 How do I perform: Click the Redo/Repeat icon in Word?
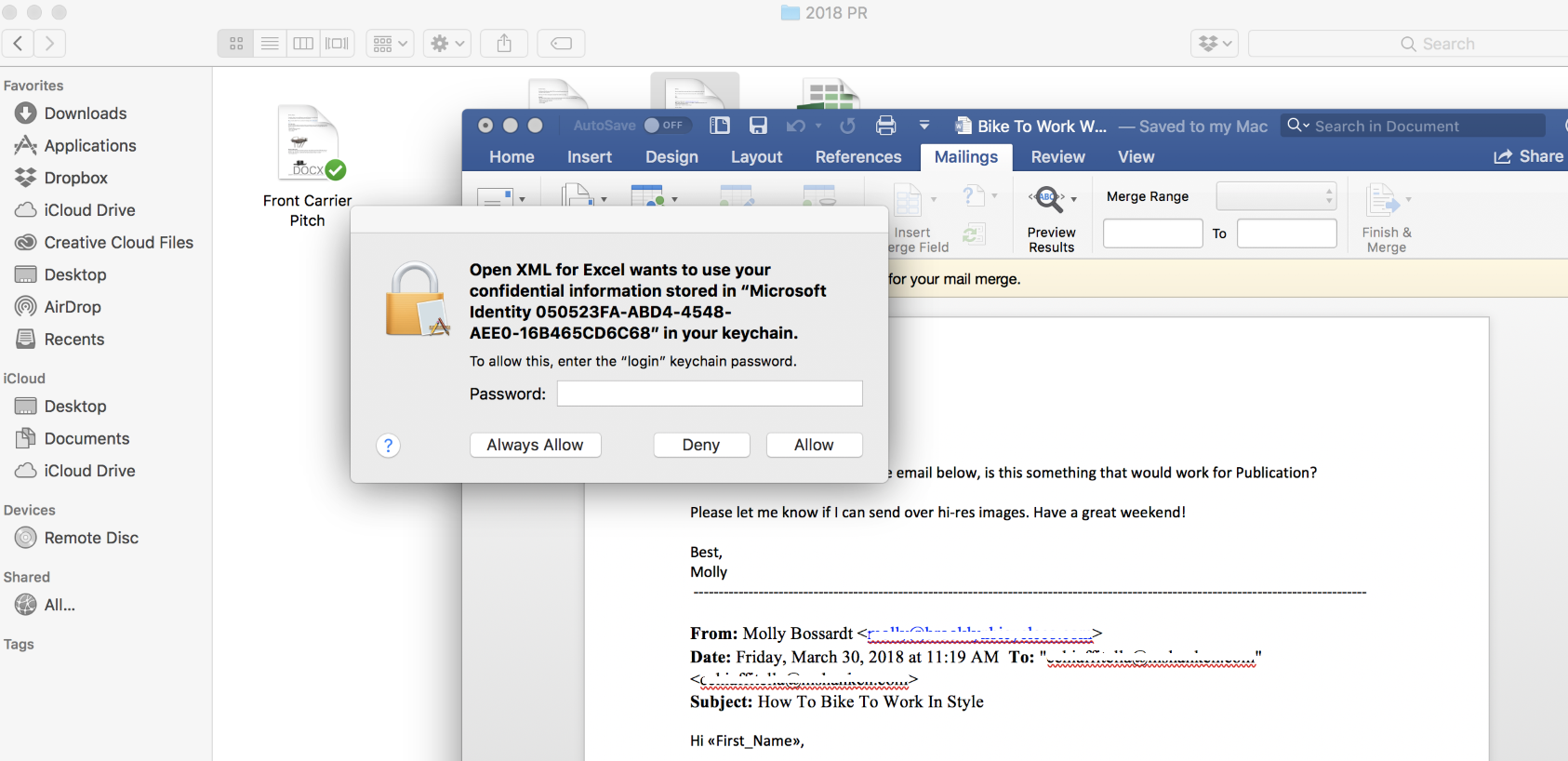pos(847,126)
